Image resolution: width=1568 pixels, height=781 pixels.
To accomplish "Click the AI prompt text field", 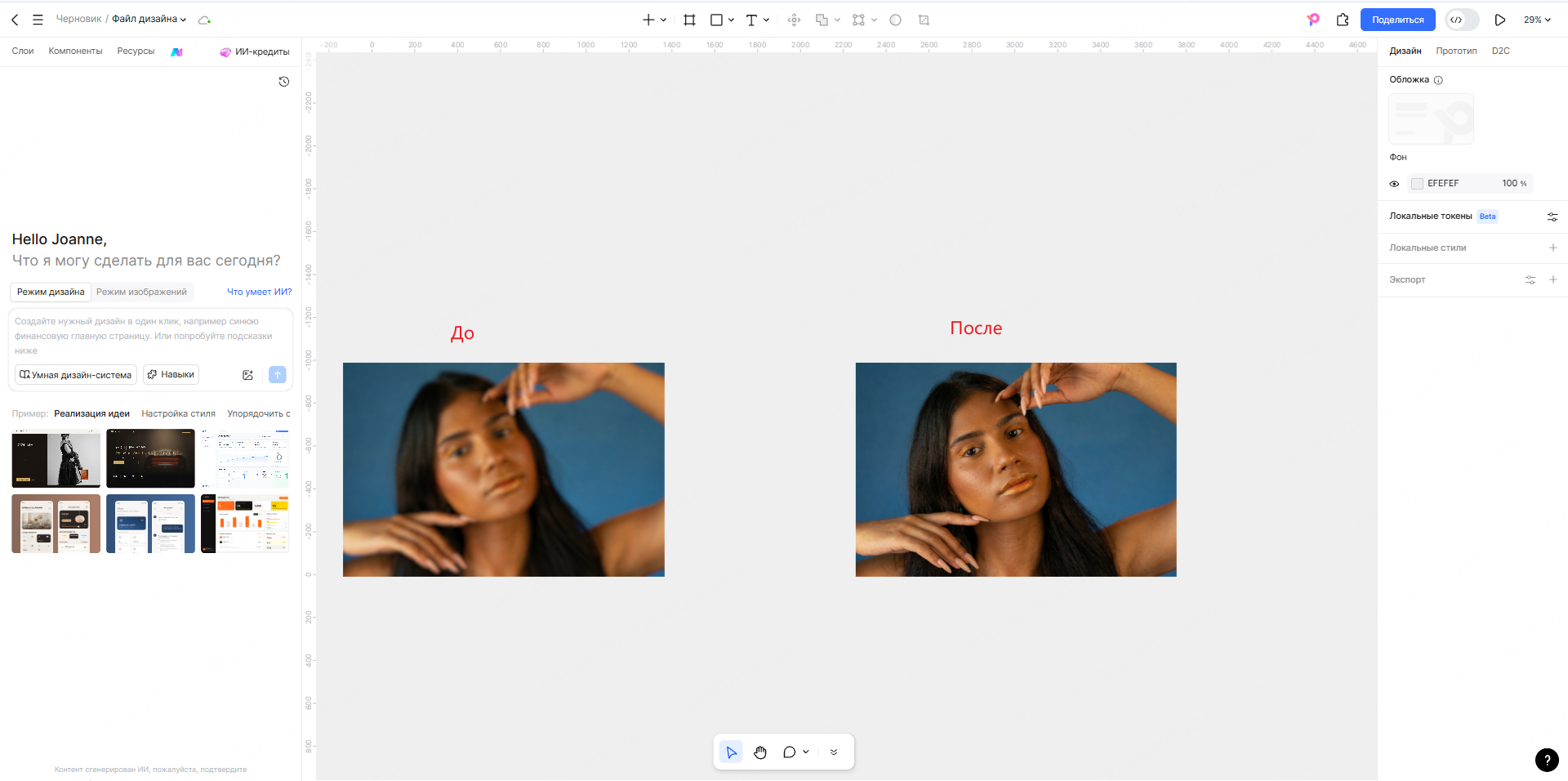I will point(150,336).
